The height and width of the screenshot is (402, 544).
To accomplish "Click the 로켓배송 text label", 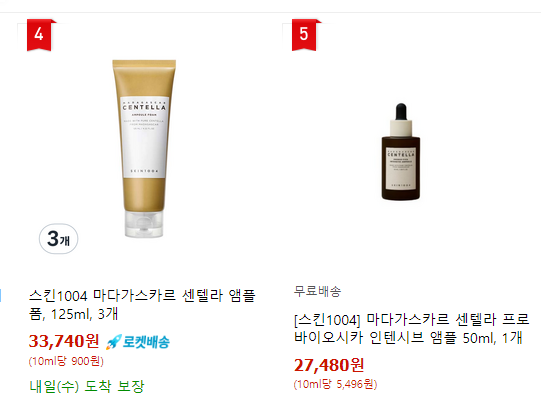I will coord(146,342).
